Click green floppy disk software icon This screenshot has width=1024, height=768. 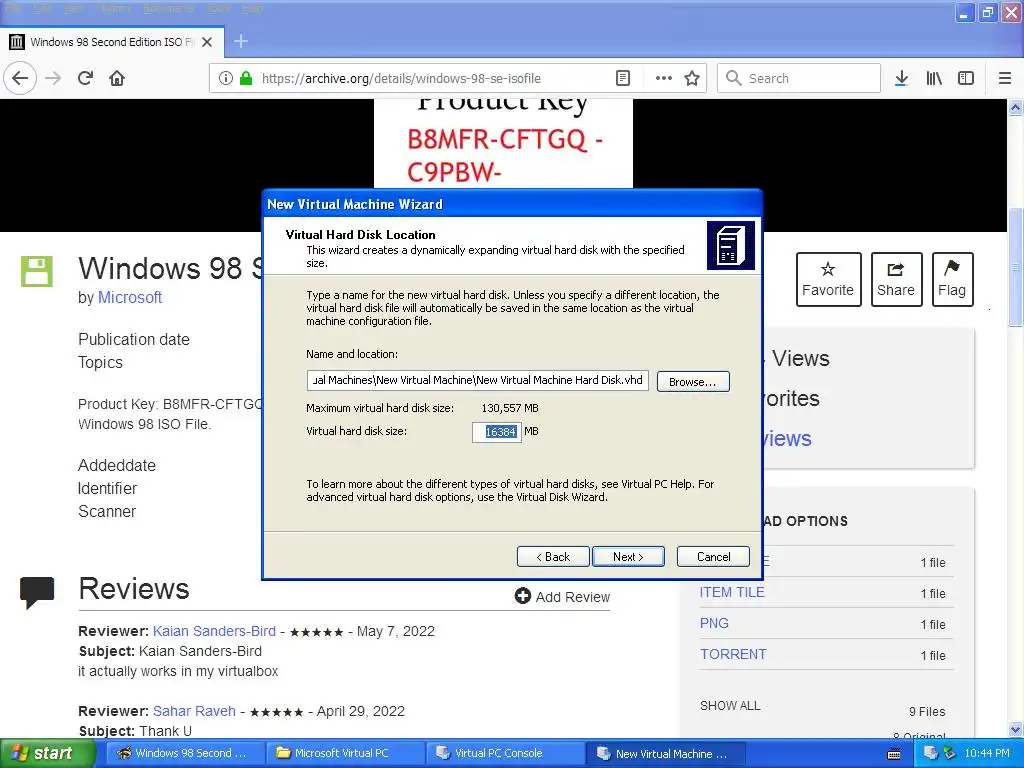tap(36, 271)
